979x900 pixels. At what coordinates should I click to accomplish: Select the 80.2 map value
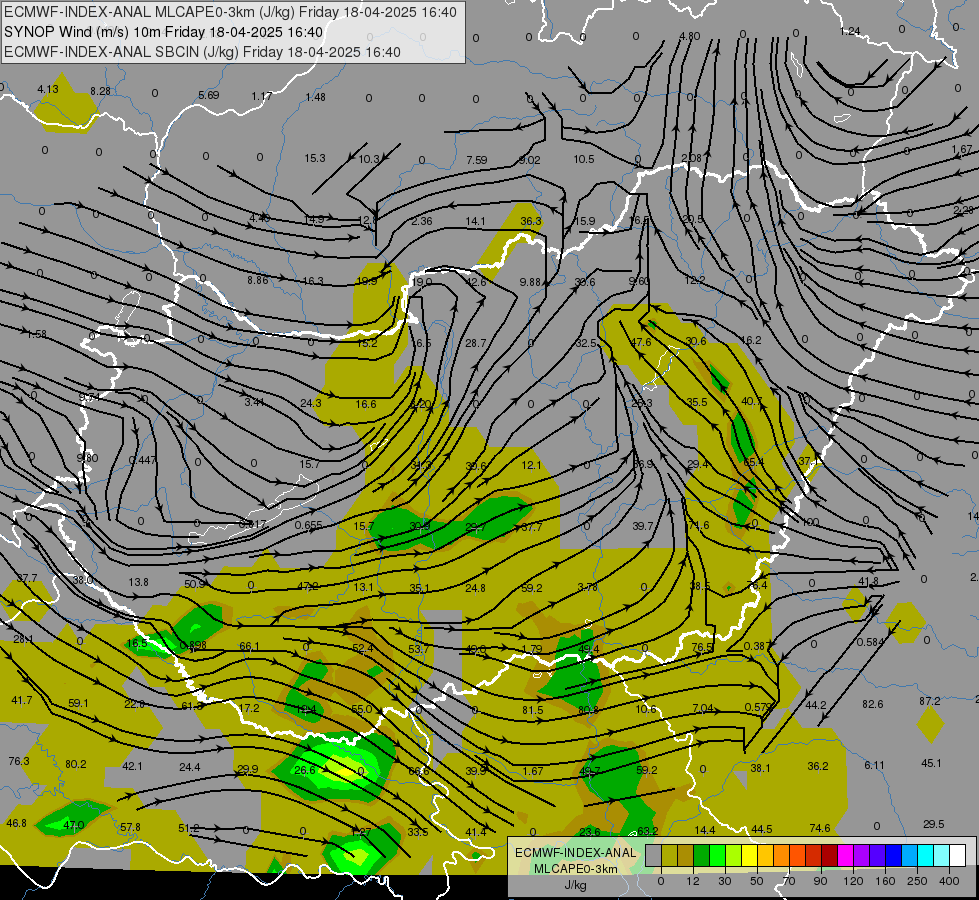(x=76, y=764)
